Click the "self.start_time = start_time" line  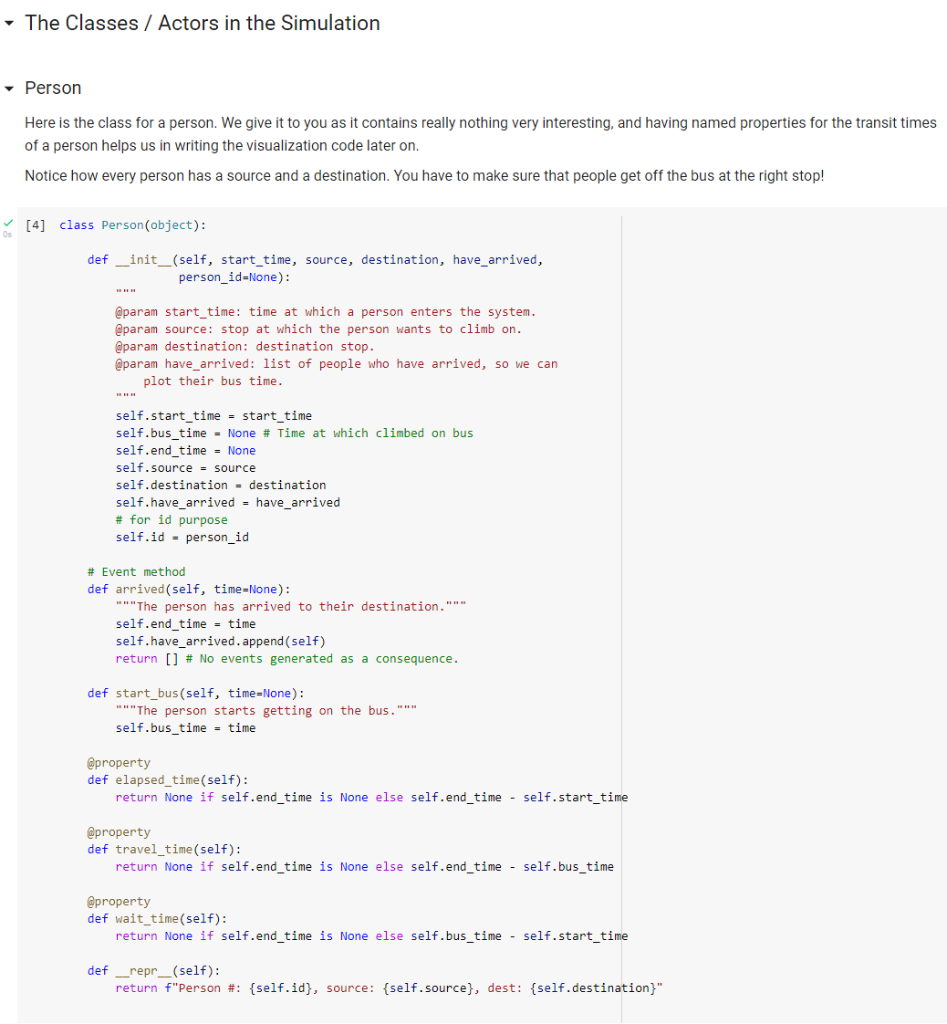click(x=214, y=415)
